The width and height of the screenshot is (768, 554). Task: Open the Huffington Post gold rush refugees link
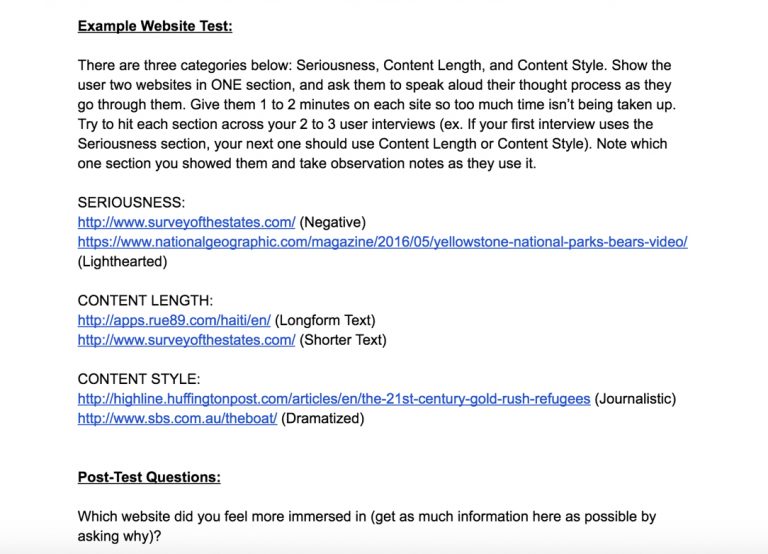pos(334,399)
